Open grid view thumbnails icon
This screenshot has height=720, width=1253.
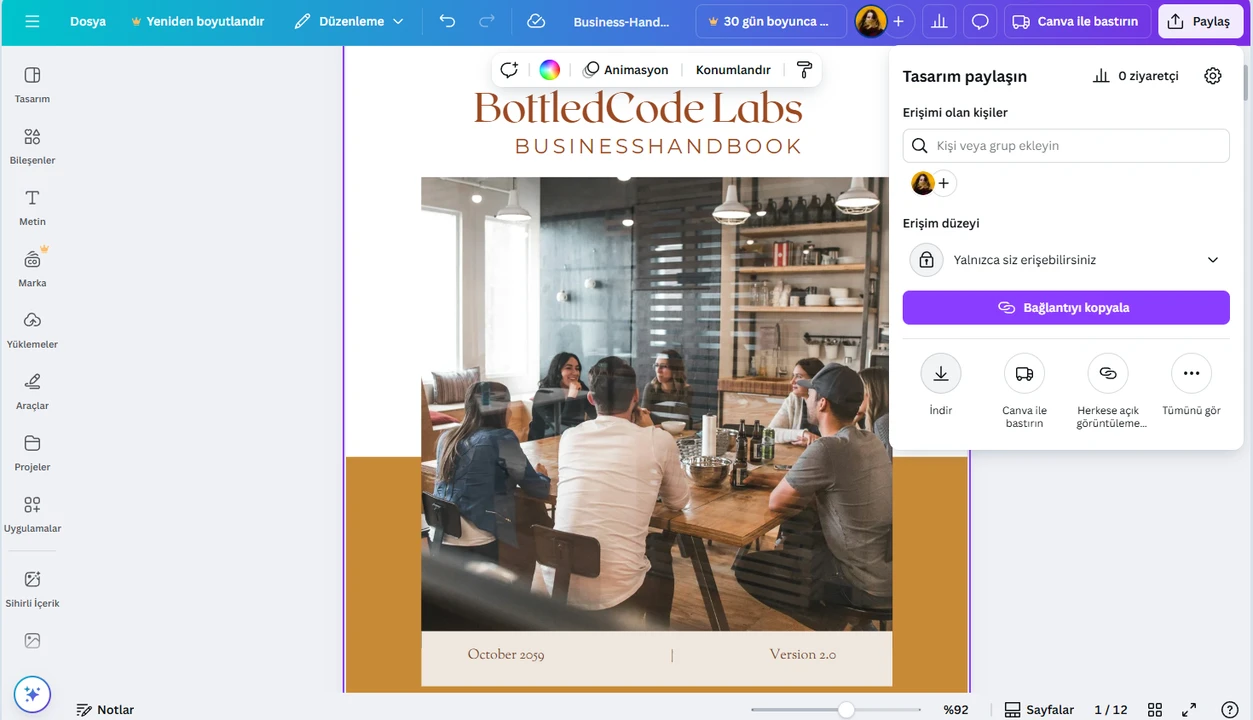click(1155, 709)
